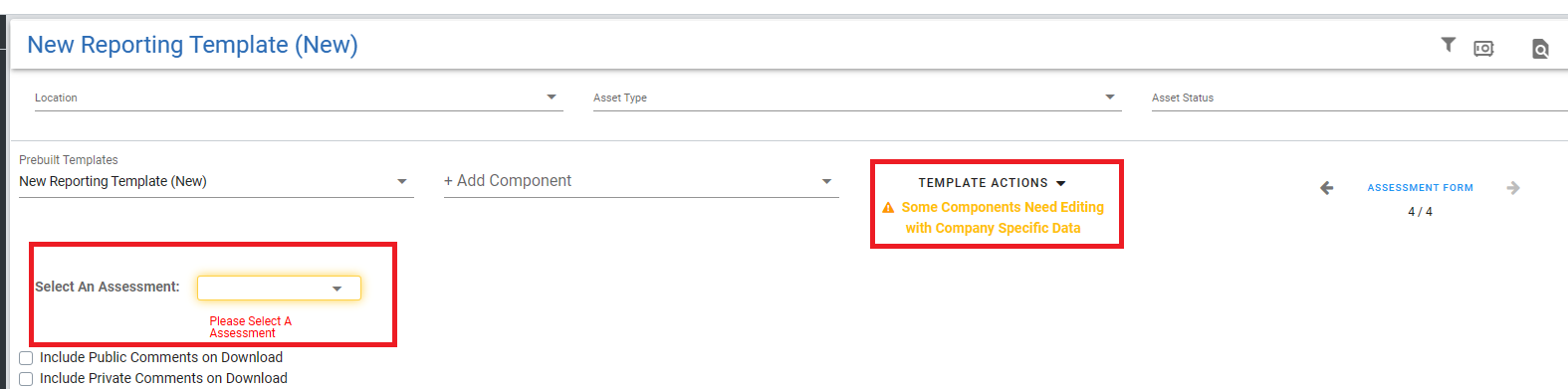Go to previous component with left arrow

tap(1326, 188)
